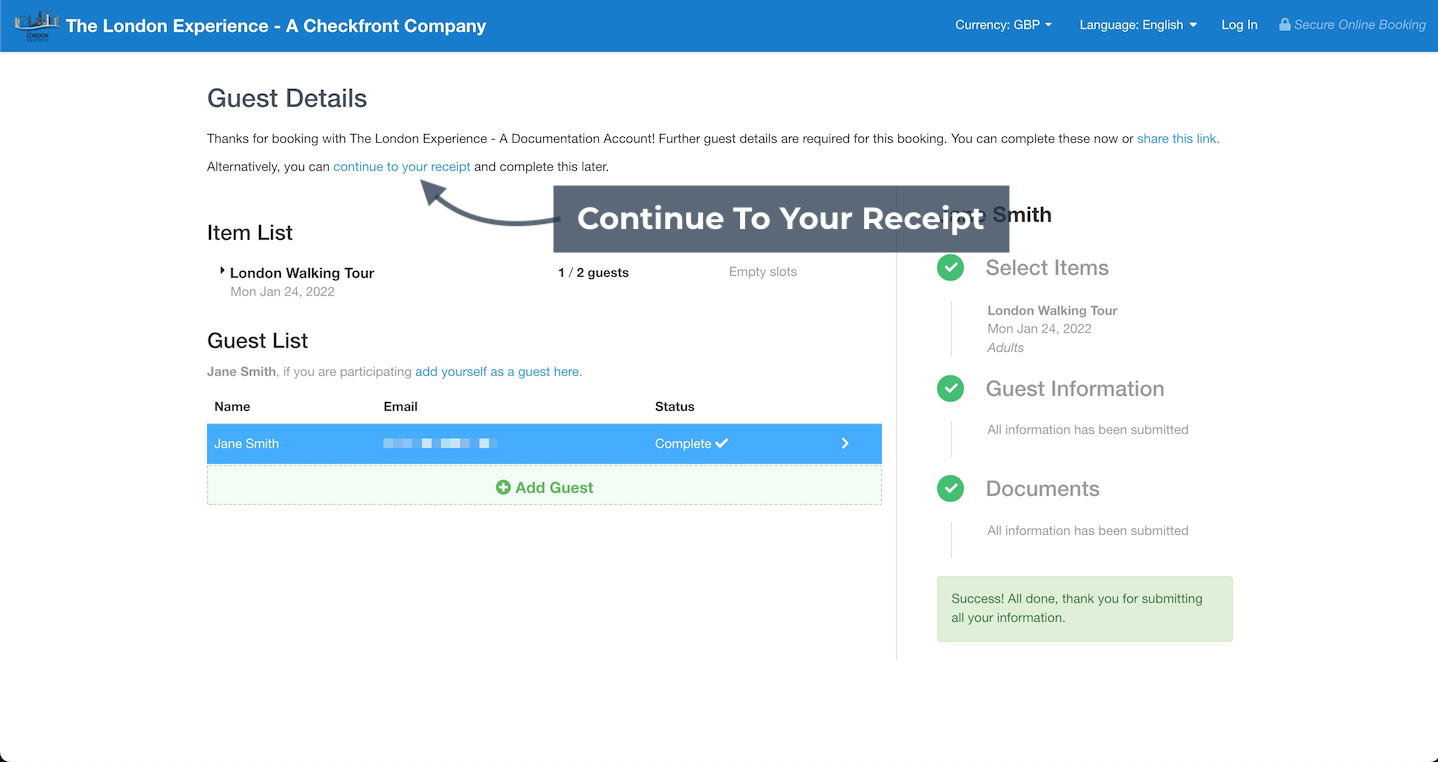Click the Add Guest button
The height and width of the screenshot is (762, 1438).
click(x=544, y=487)
